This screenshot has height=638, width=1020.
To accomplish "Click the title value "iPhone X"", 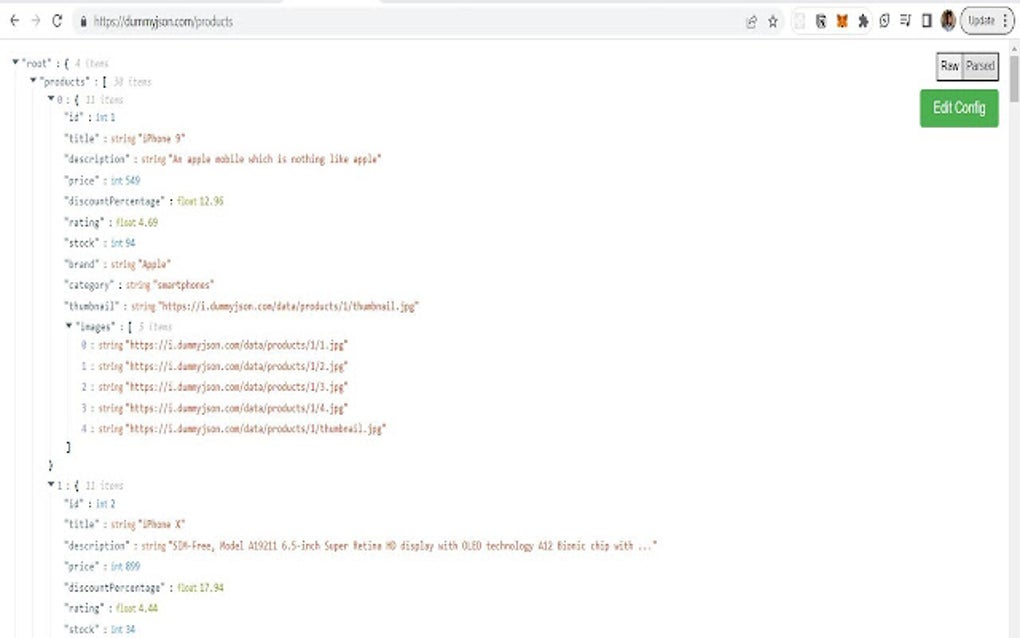I will pos(161,524).
